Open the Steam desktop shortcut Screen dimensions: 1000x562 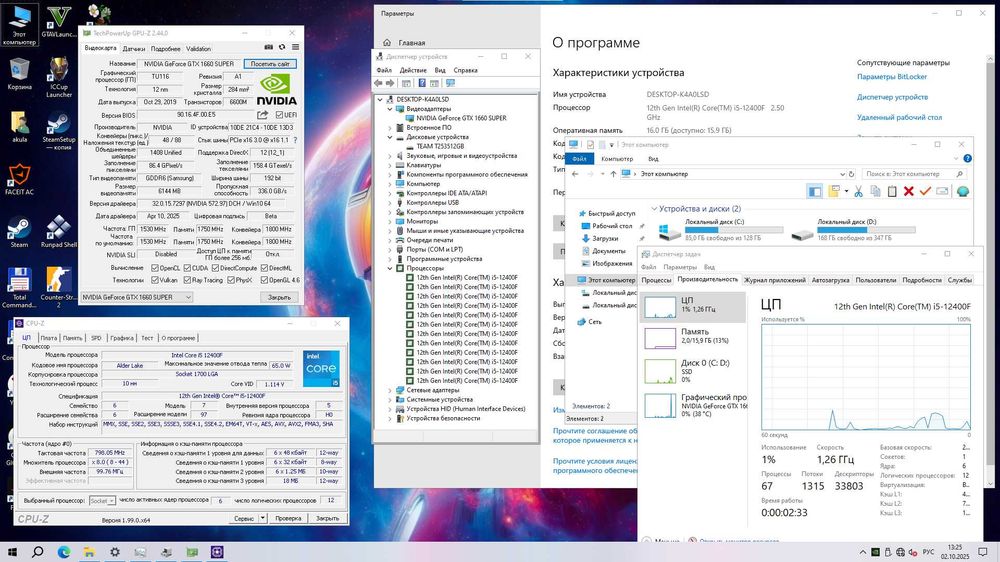click(18, 232)
